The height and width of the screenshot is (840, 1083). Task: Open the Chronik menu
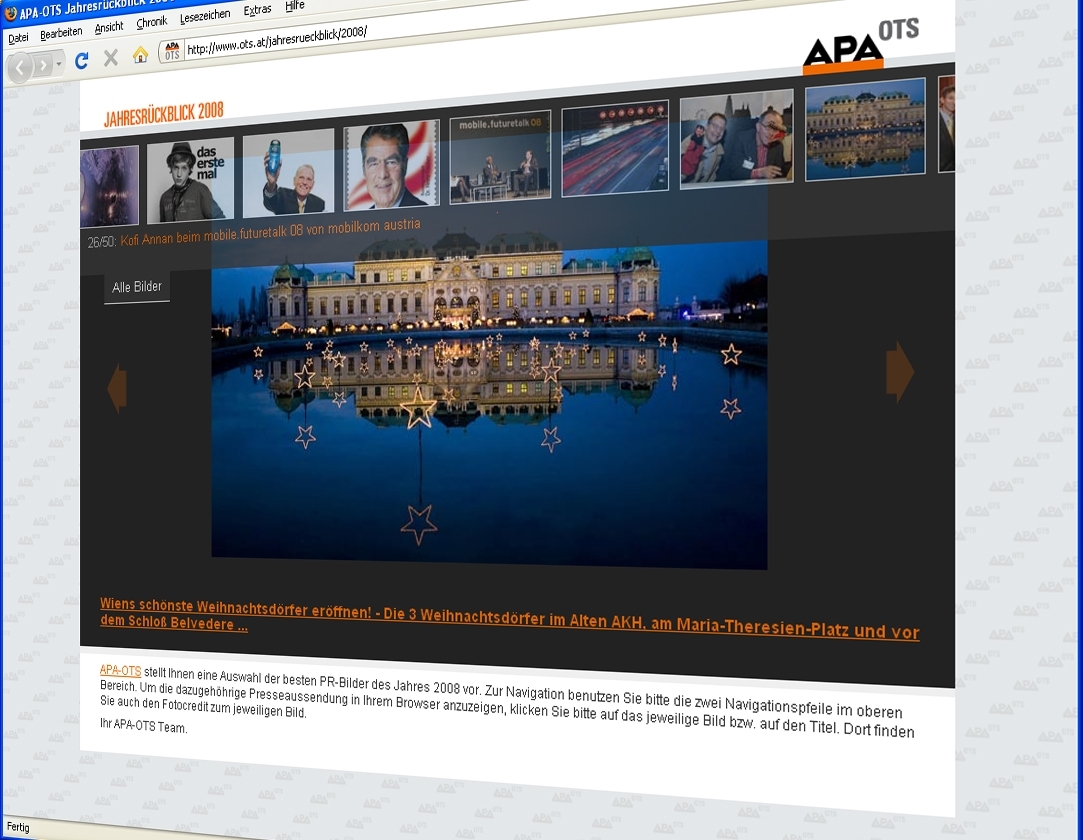click(152, 23)
